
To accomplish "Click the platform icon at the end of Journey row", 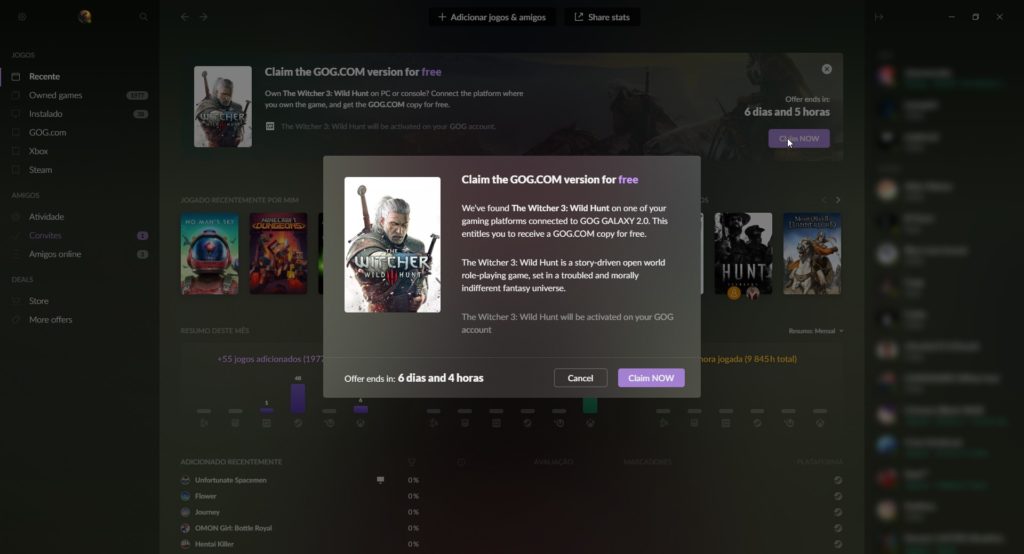I will (x=838, y=512).
